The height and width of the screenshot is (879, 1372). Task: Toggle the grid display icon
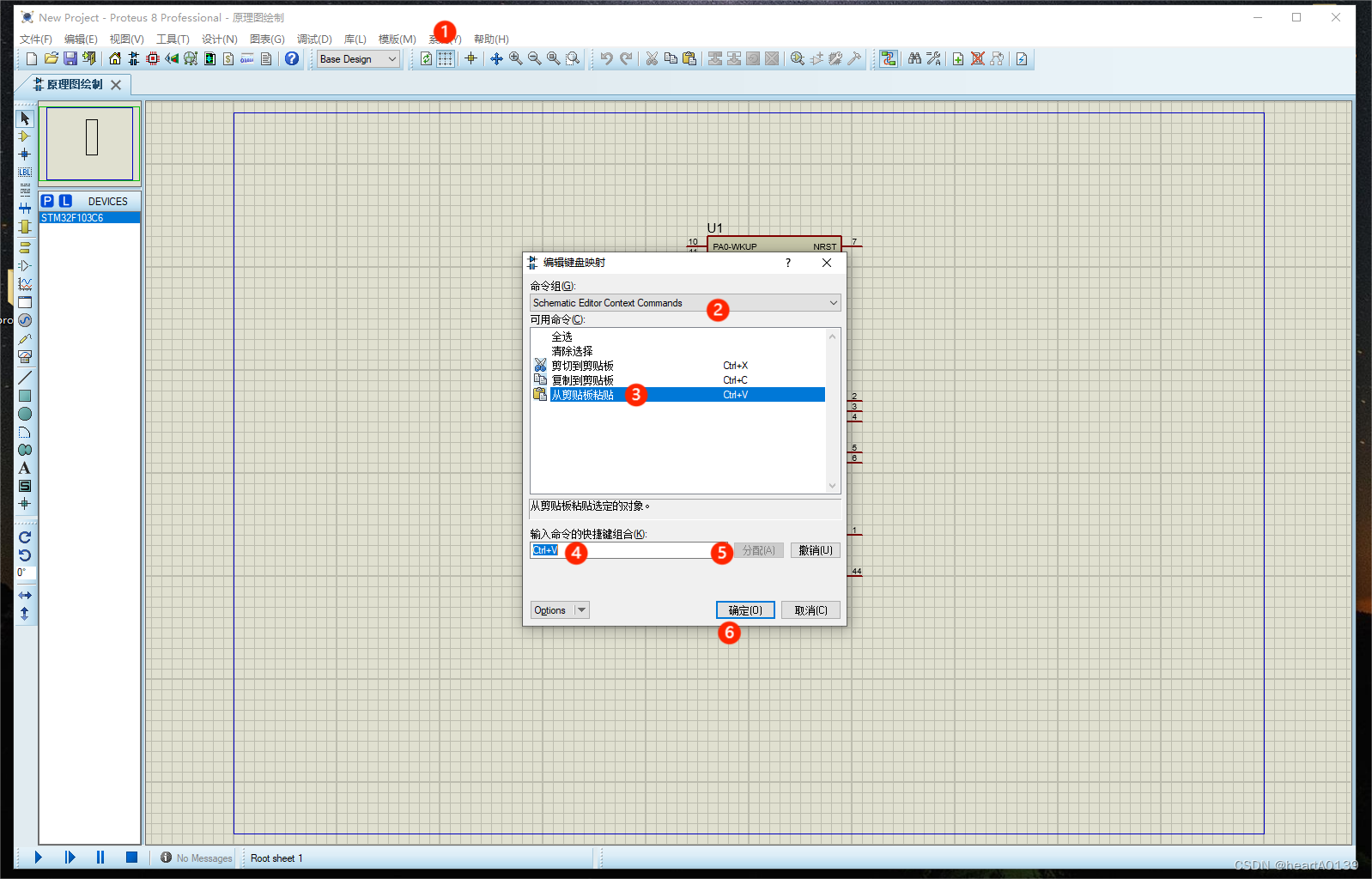[446, 58]
